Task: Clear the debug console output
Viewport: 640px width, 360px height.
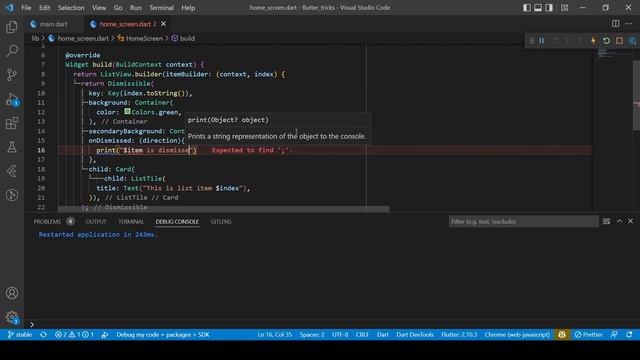Action: pos(607,221)
